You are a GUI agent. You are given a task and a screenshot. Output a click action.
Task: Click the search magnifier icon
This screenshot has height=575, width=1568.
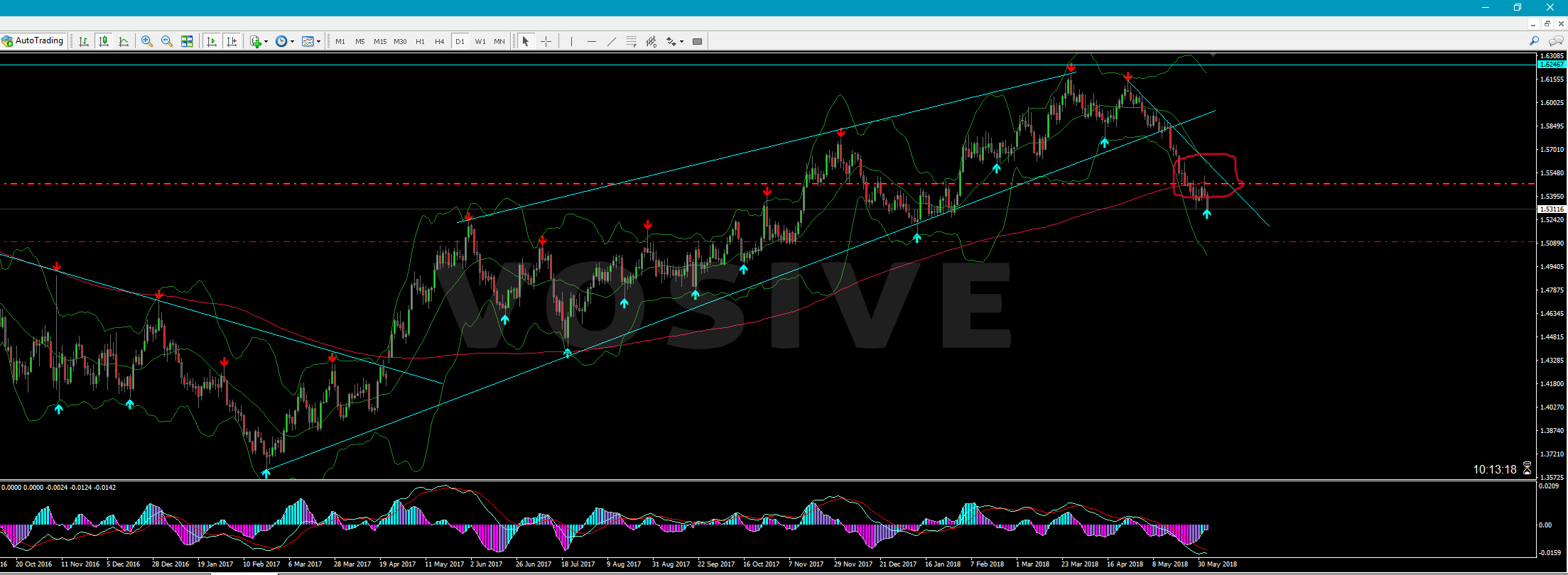1535,41
